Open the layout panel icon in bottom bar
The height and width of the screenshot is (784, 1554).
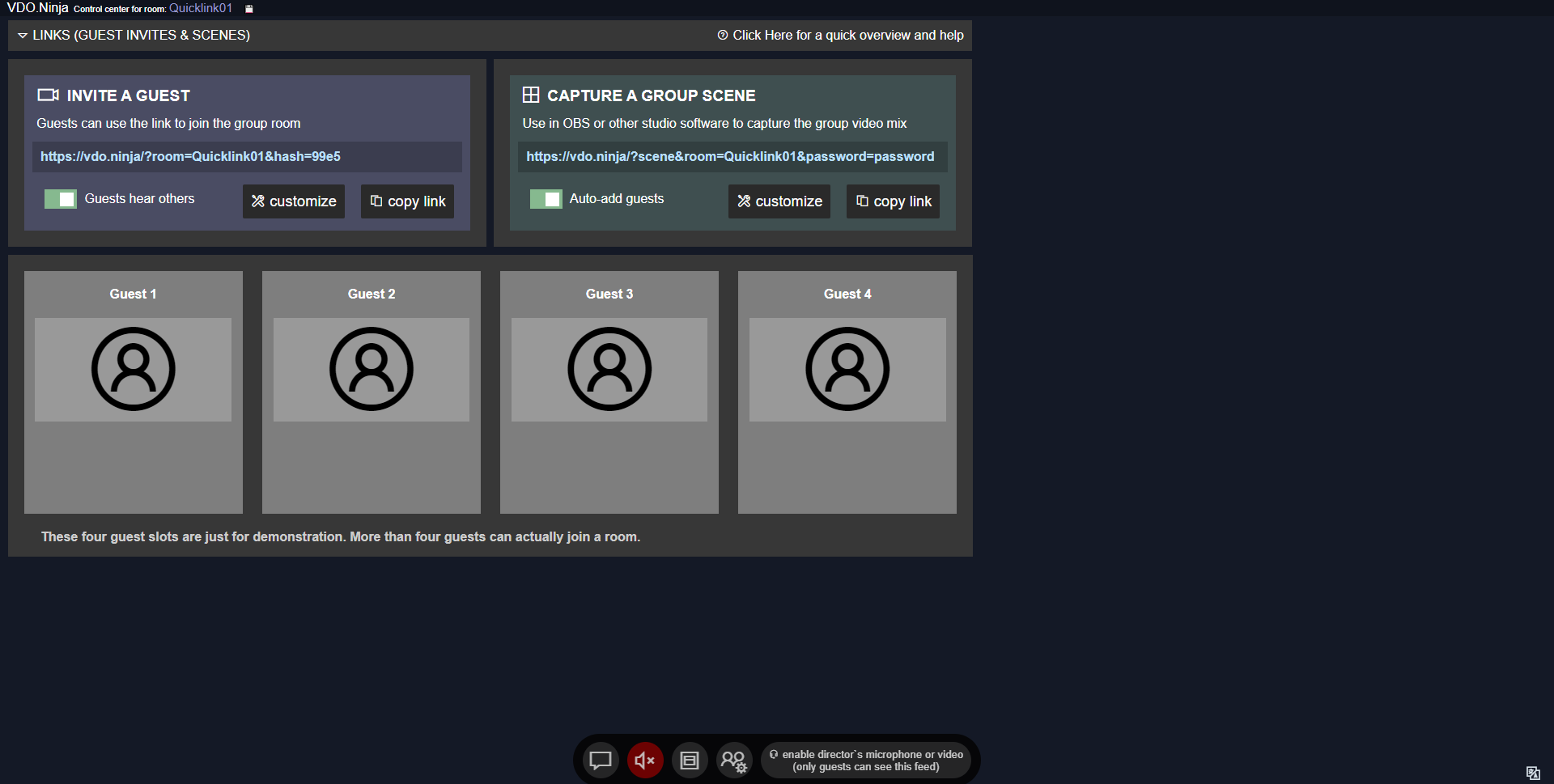(x=690, y=761)
